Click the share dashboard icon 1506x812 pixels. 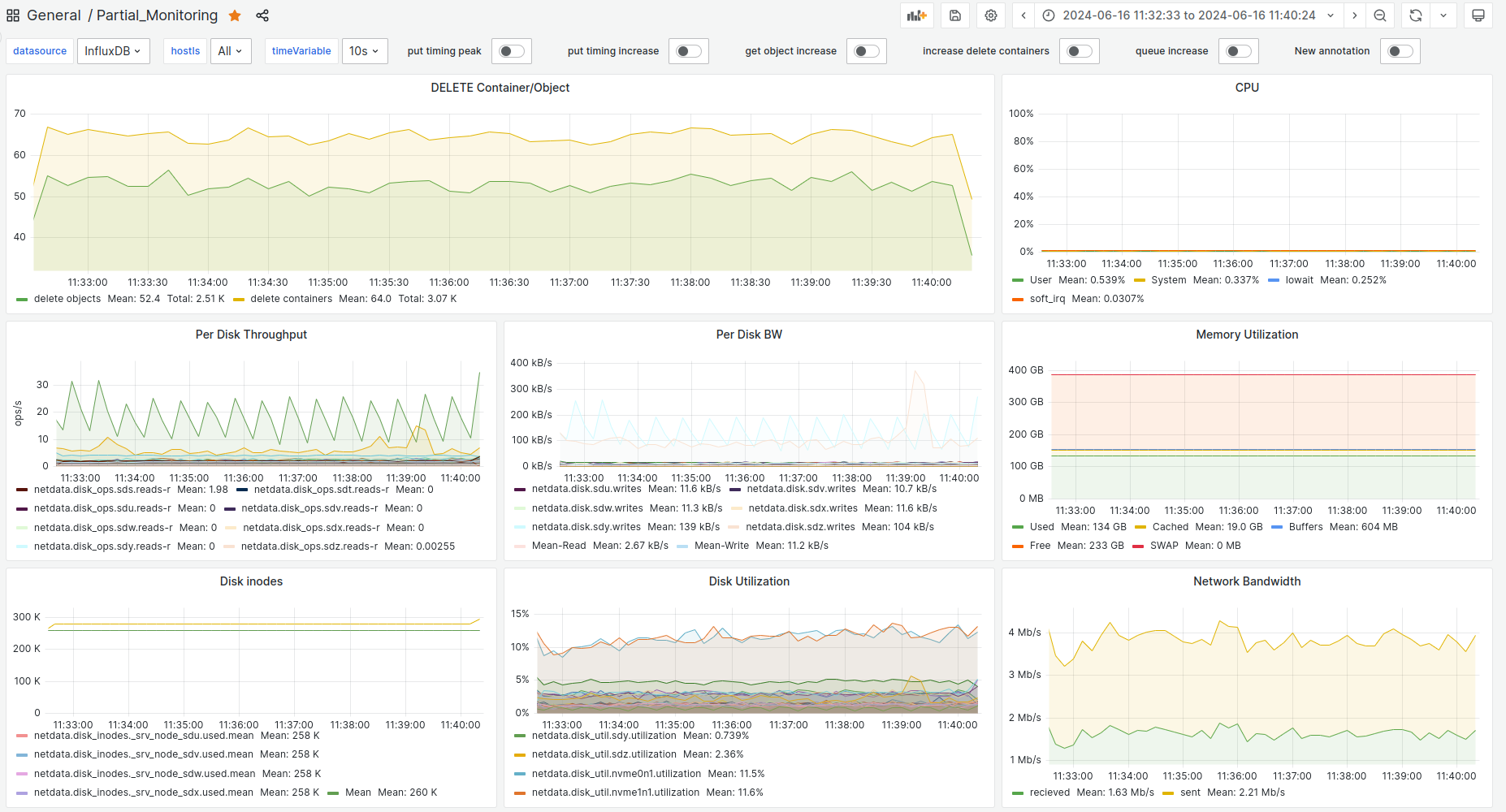(x=262, y=15)
